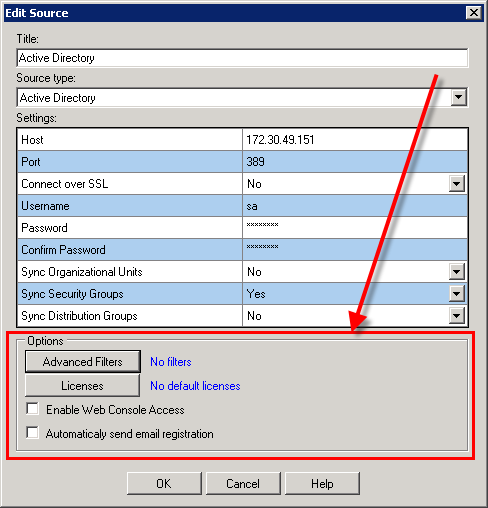Open Sync Distribution Groups dropdown arrow
This screenshot has width=488, height=508.
click(456, 316)
